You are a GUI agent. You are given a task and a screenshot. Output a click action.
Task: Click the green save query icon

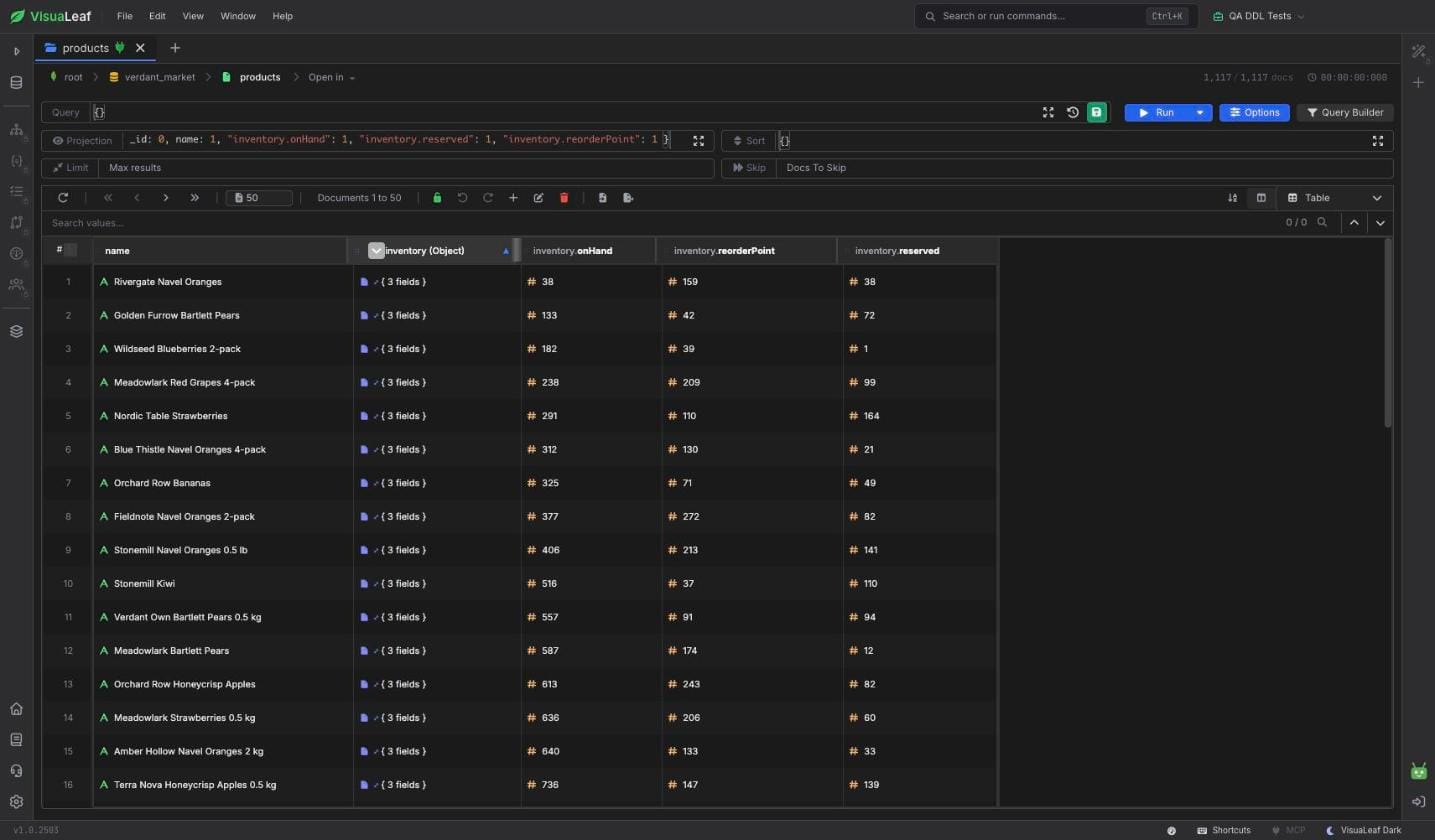1096,113
